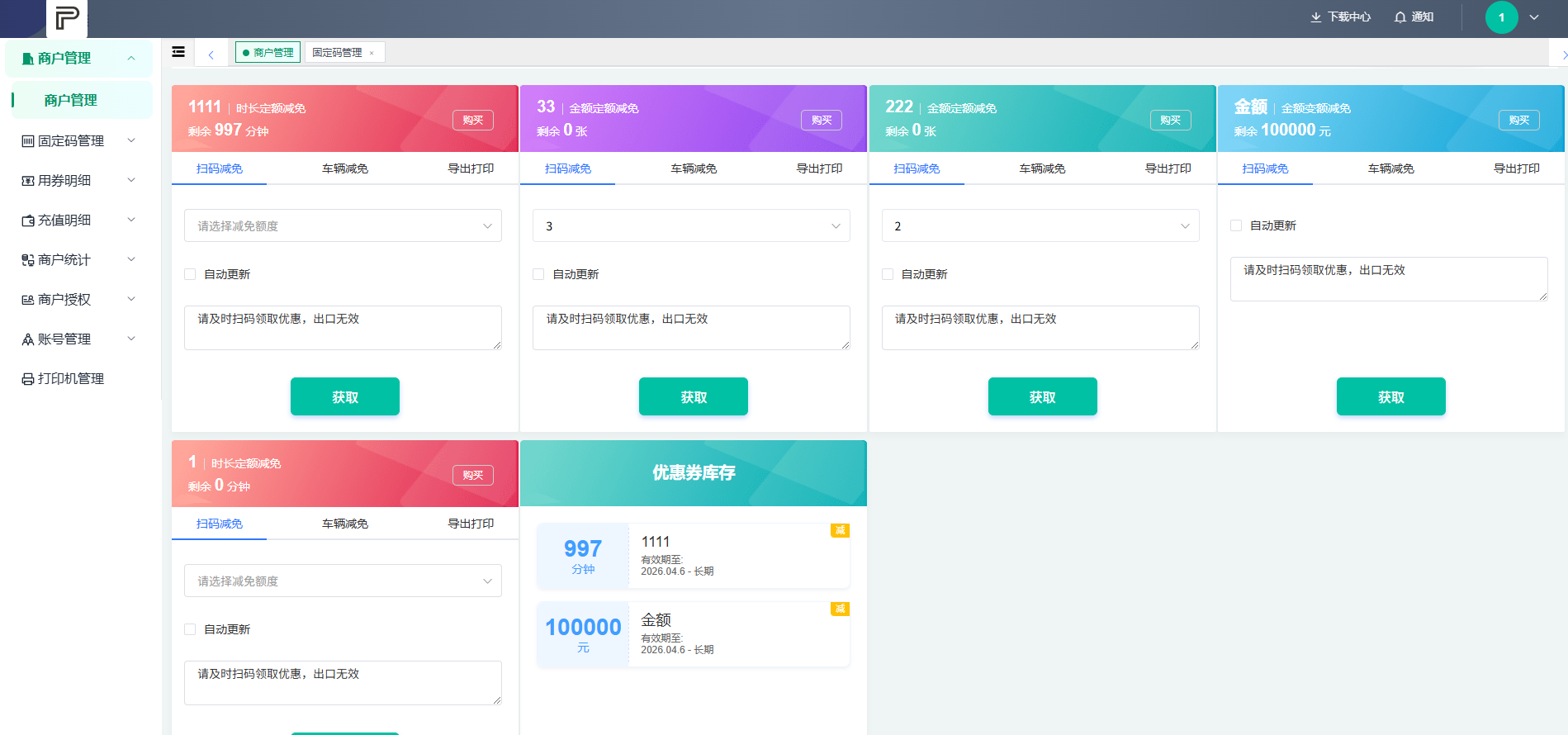This screenshot has height=735, width=1568.
Task: Open the dropdown showing value 3
Action: pos(691,225)
